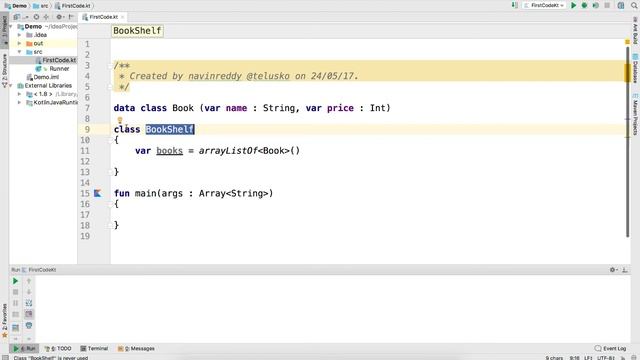Viewport: 640px width, 360px height.
Task: Click the restore layout icon in the Run panel
Action: 16,328
